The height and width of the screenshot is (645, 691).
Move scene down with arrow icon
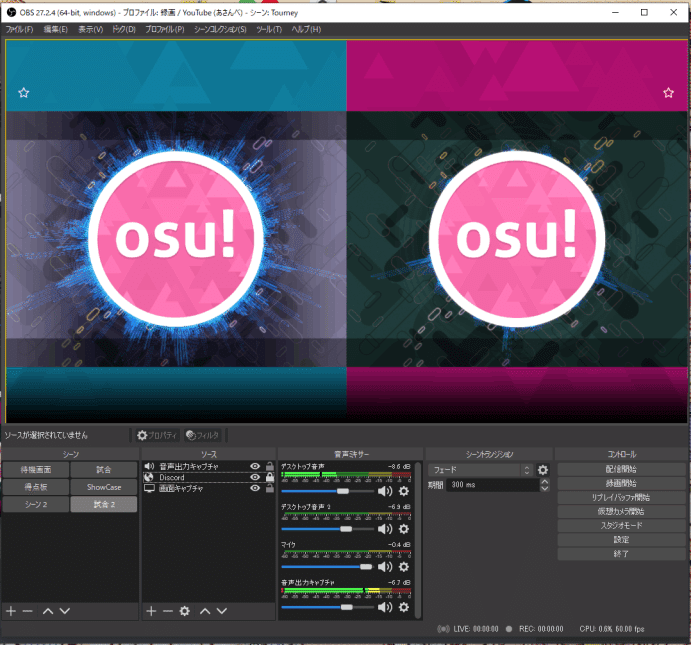pos(65,611)
